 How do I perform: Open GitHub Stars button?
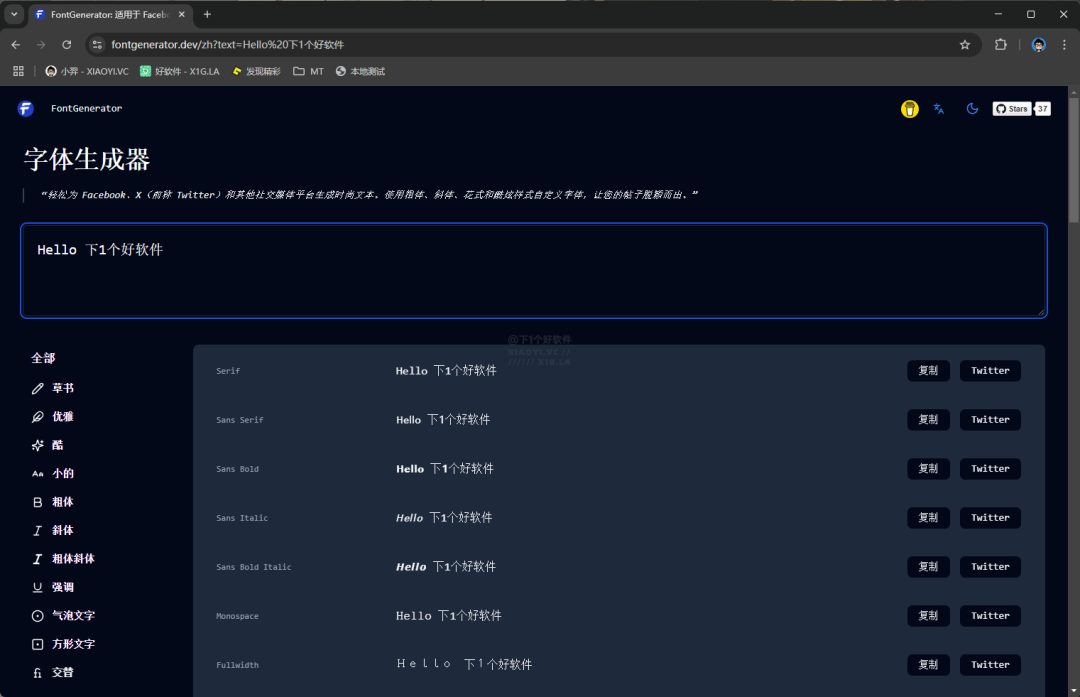[1011, 109]
